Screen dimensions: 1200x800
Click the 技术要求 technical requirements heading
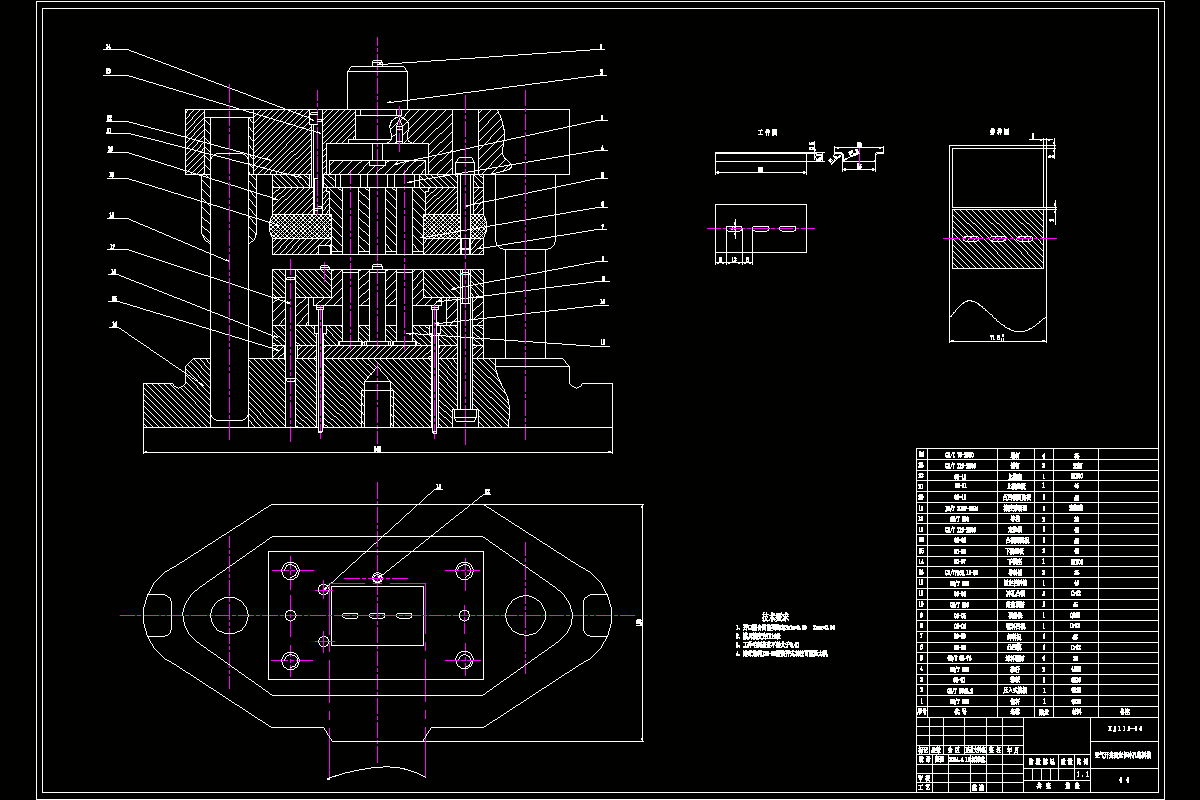776,617
